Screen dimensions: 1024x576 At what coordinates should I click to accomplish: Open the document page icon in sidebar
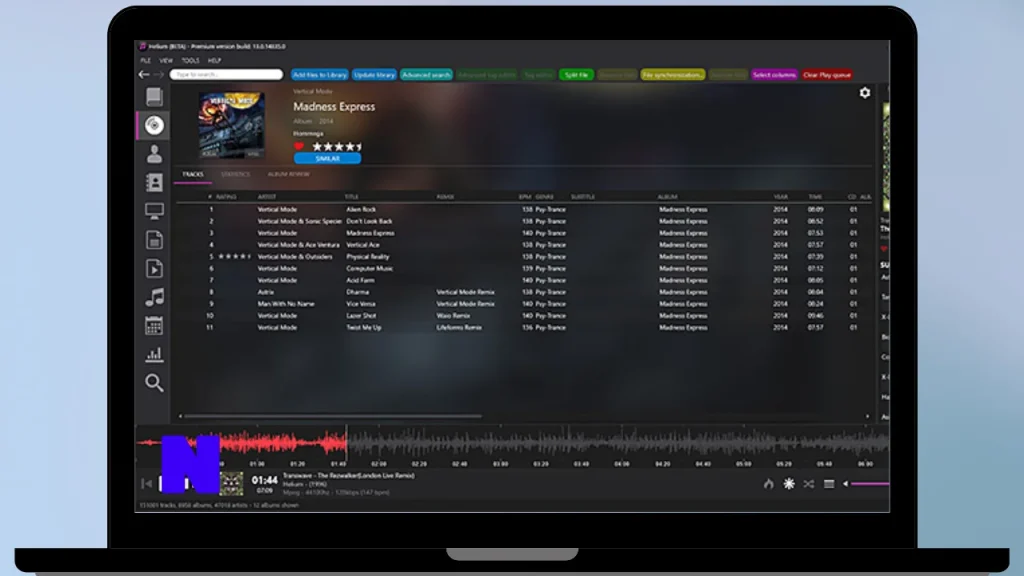point(154,240)
